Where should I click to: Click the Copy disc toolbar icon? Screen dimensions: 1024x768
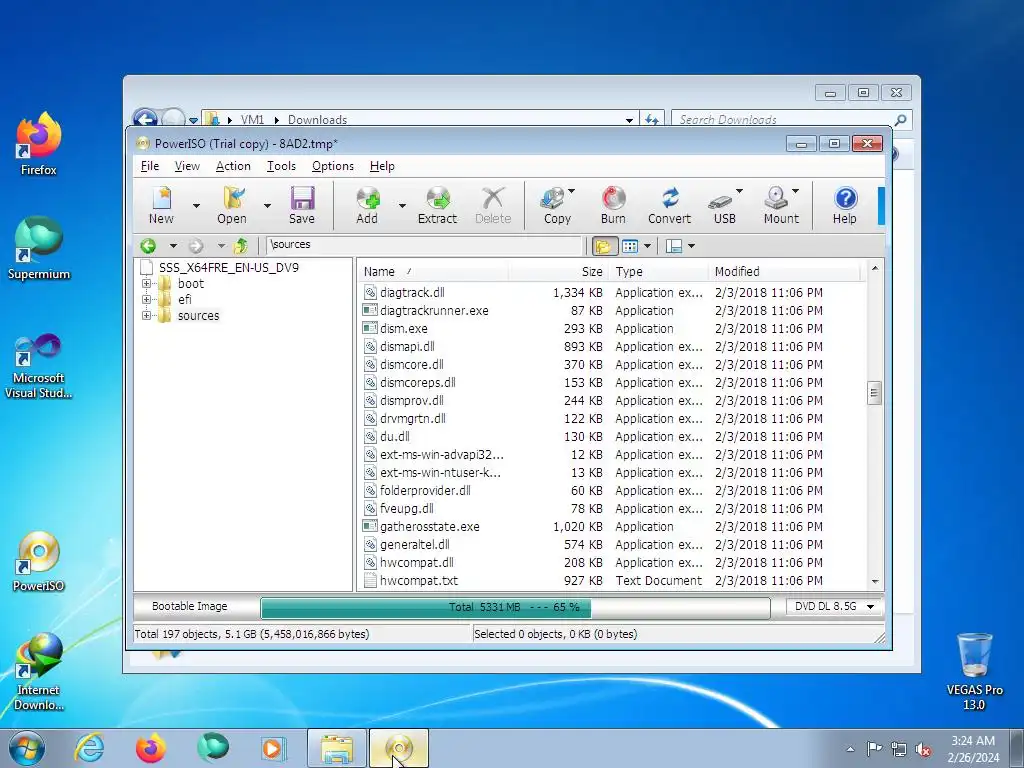click(556, 205)
